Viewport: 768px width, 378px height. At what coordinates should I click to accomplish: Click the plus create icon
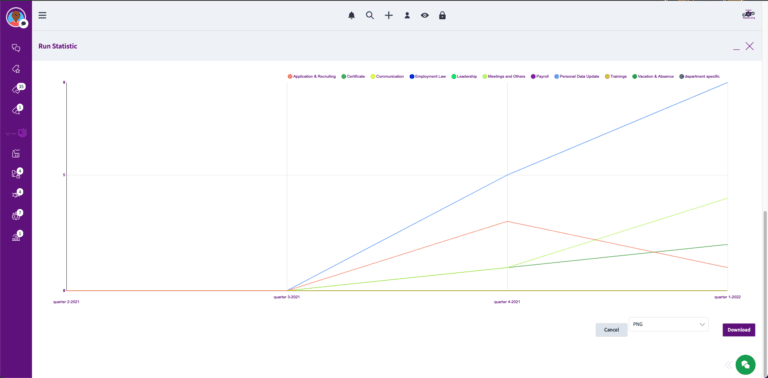[388, 16]
